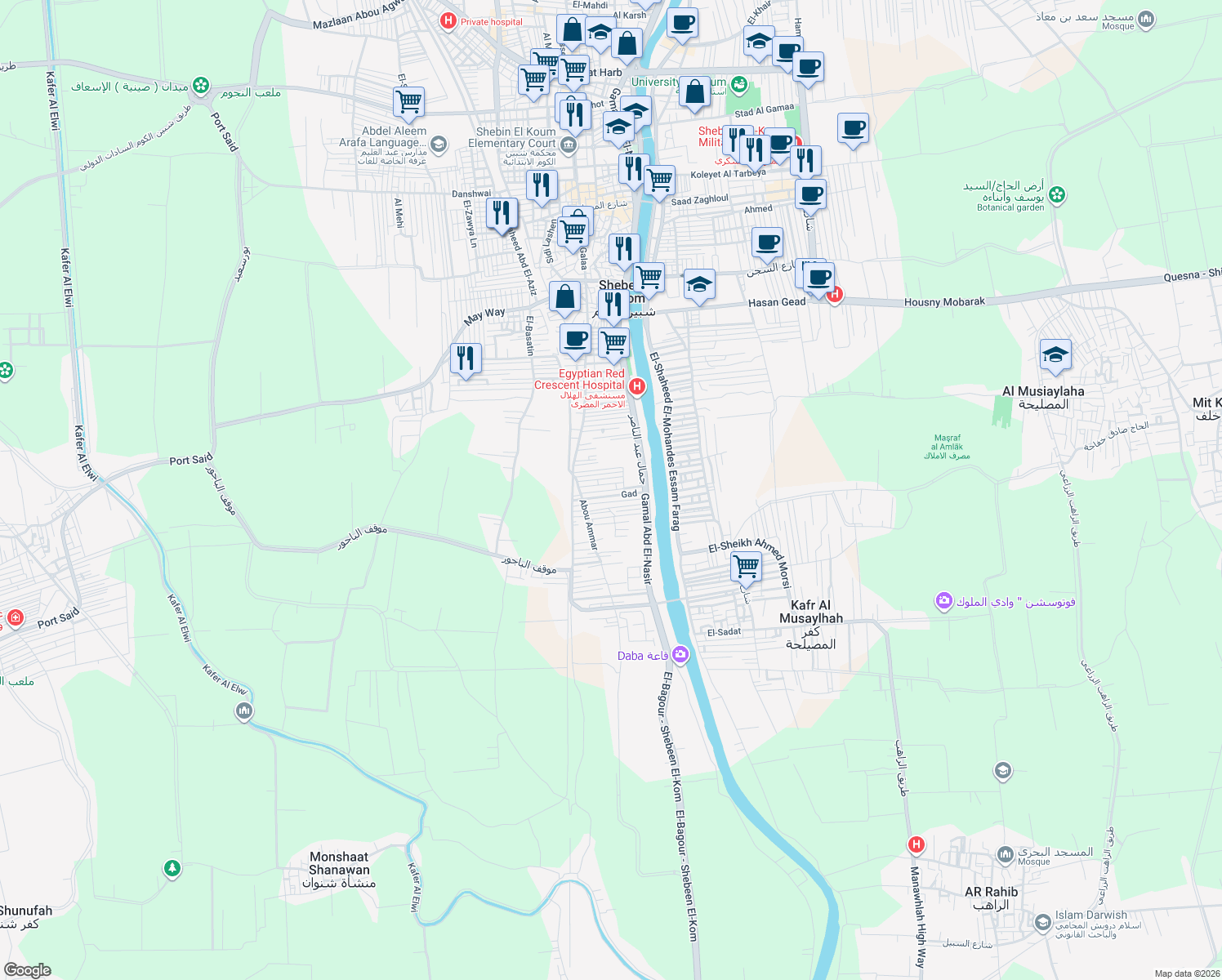Select the mosque icon labeled المسجد البحري

tap(1005, 854)
